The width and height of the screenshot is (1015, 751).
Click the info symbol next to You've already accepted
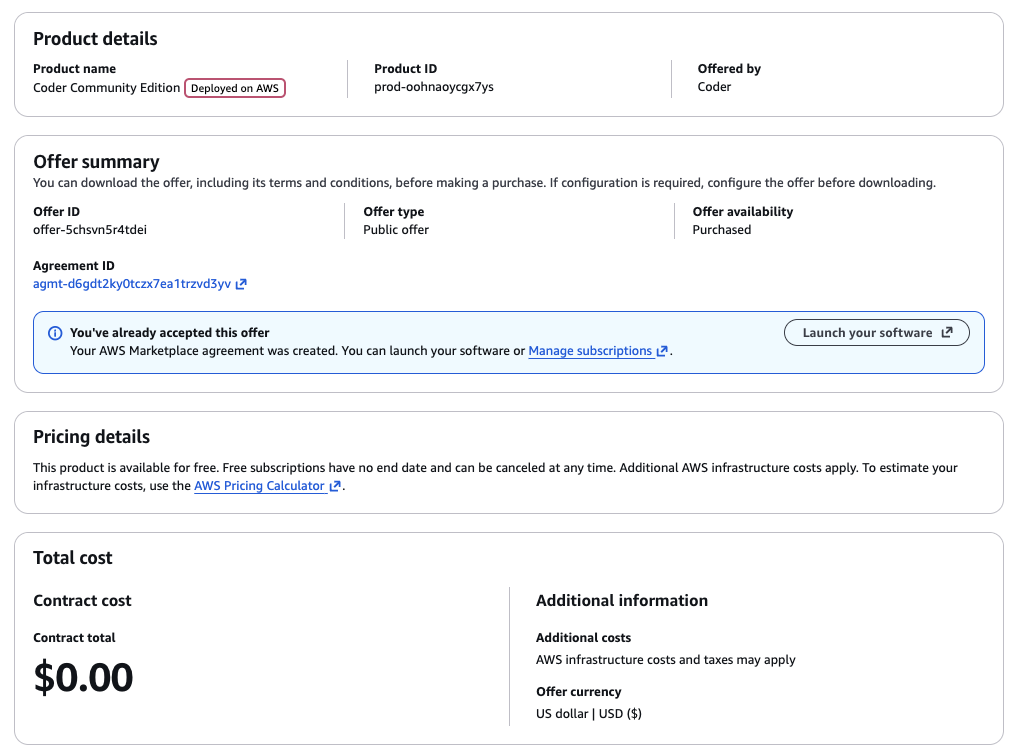pos(53,331)
